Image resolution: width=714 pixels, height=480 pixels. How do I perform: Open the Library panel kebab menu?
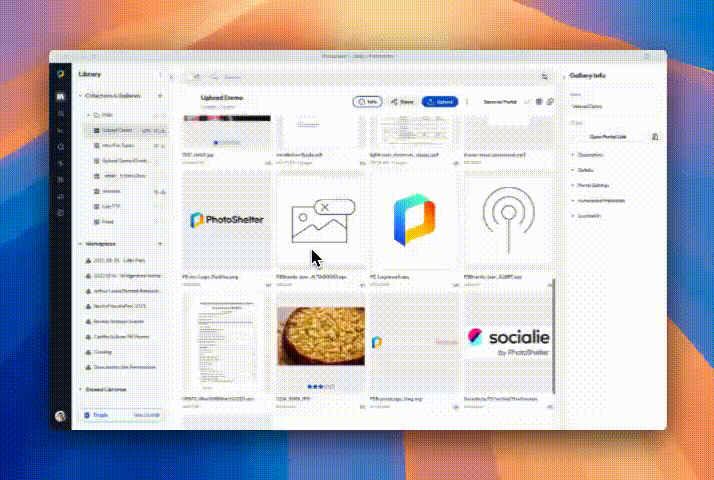pyautogui.click(x=160, y=75)
